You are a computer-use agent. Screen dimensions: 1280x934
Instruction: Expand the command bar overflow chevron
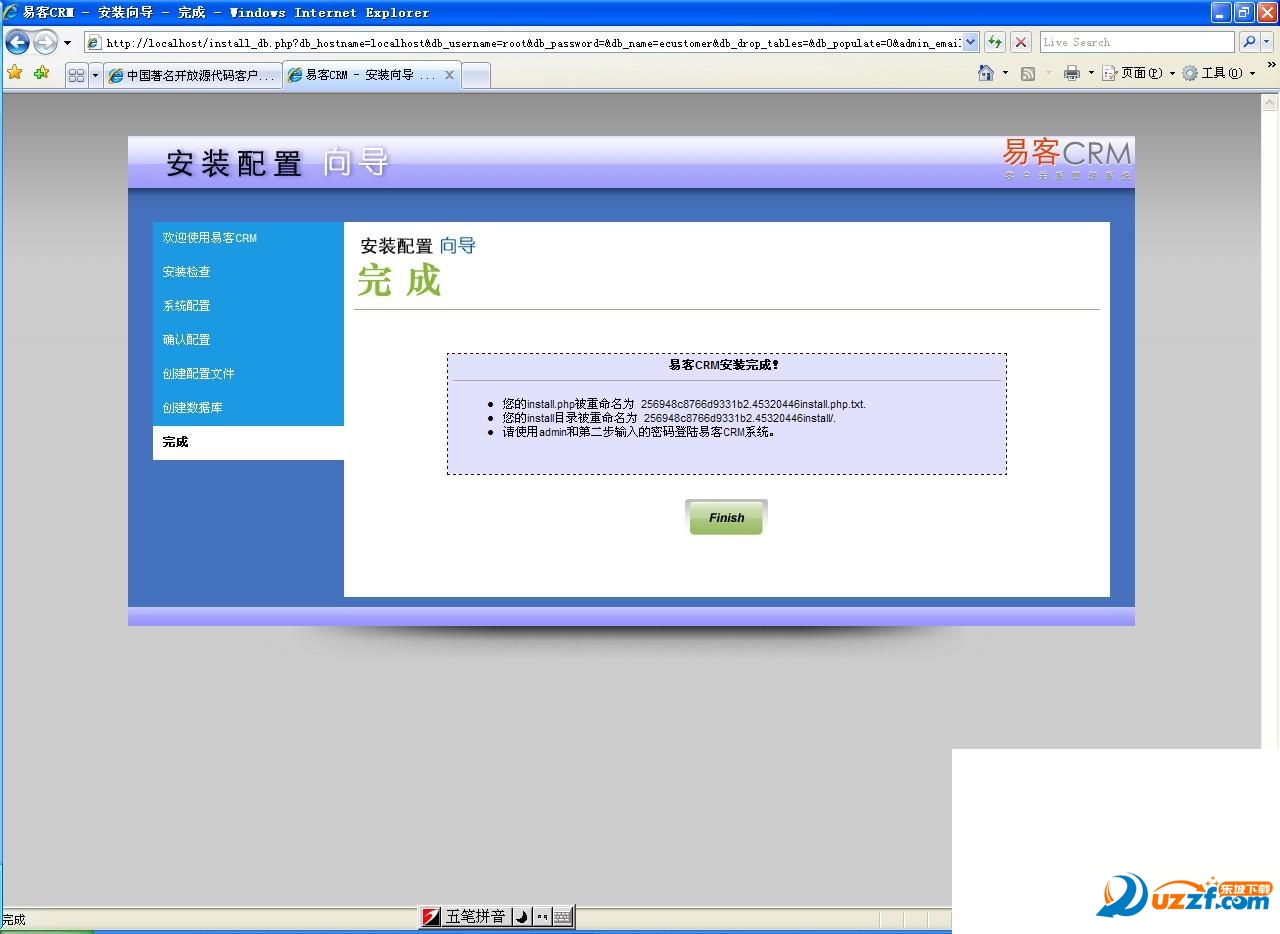click(x=1271, y=67)
